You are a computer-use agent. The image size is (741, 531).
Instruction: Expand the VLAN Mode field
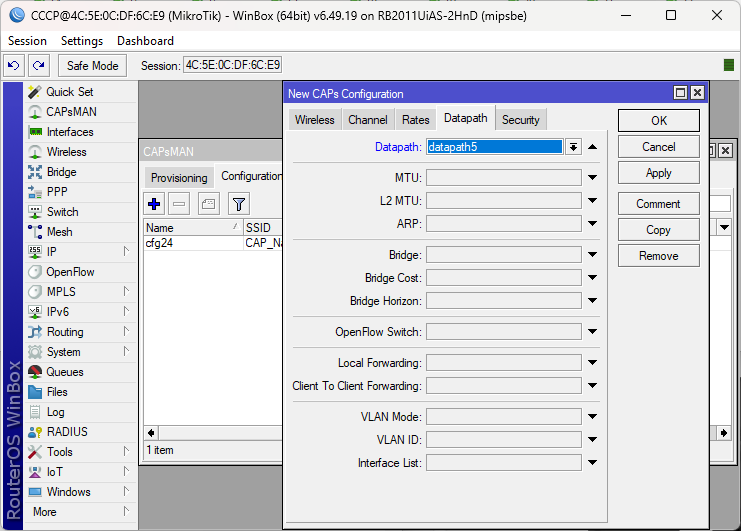[x=593, y=416]
